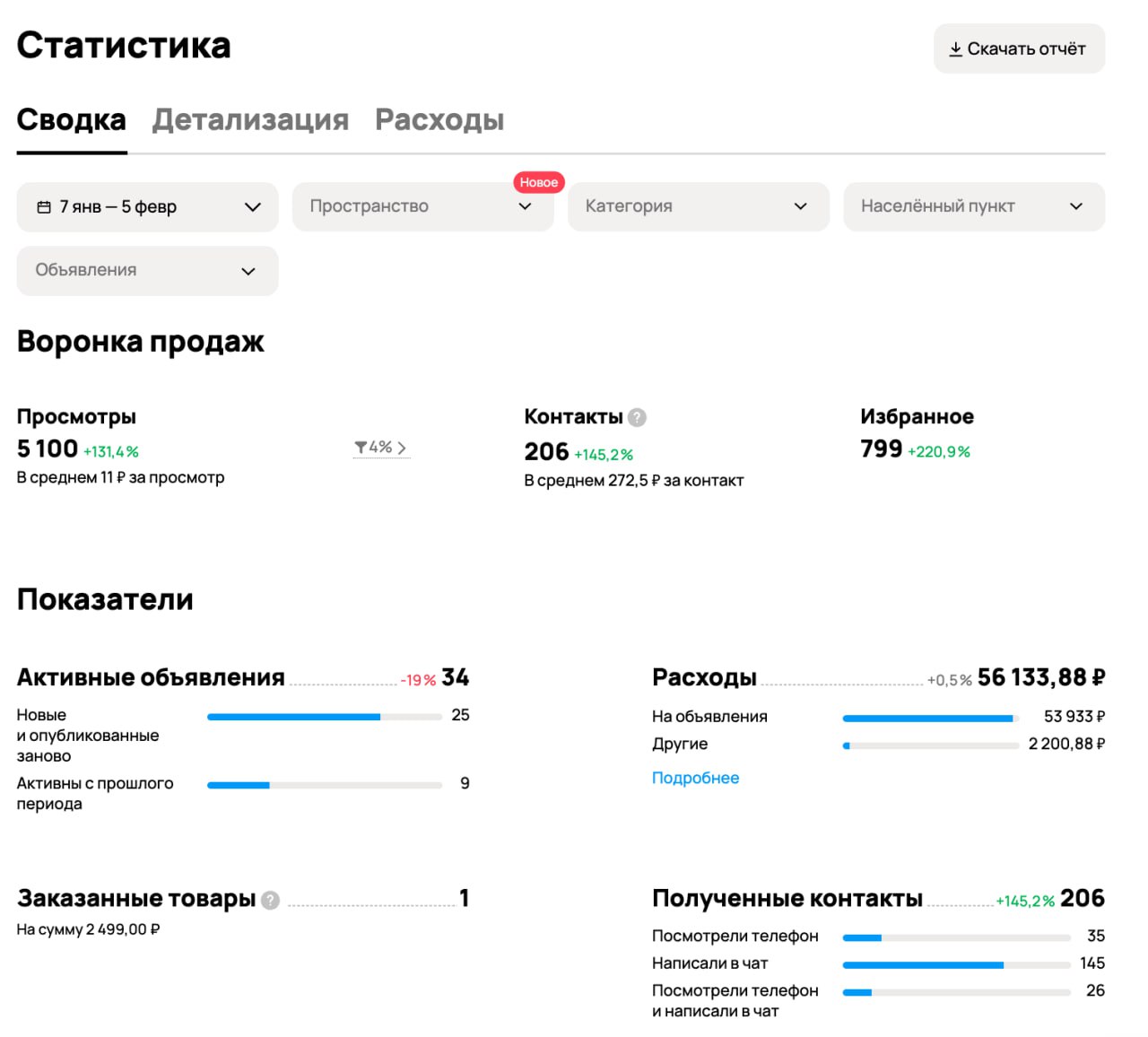
Task: Click the funnel 4% conversion indicator
Action: click(x=380, y=447)
